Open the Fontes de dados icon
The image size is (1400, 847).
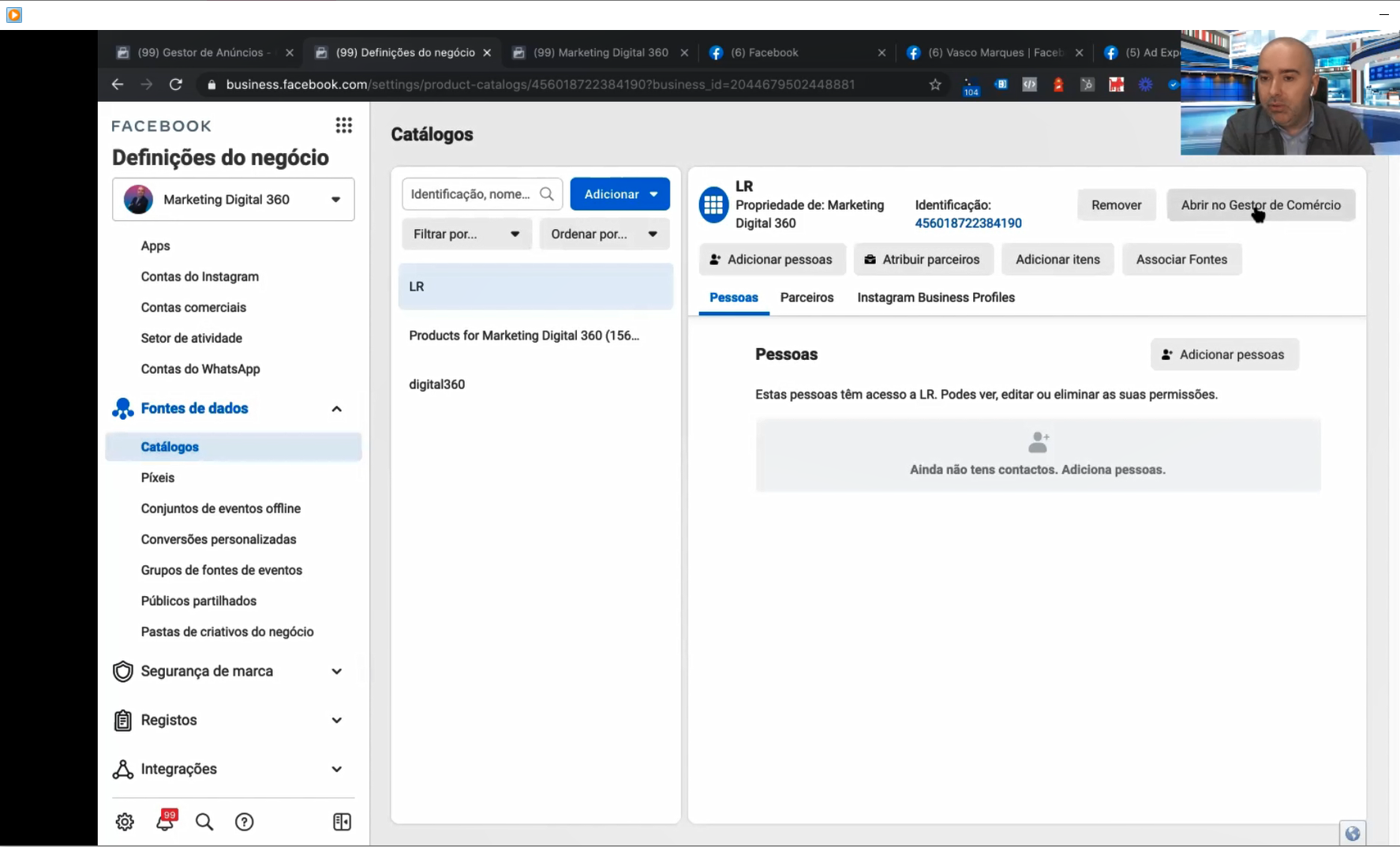123,409
